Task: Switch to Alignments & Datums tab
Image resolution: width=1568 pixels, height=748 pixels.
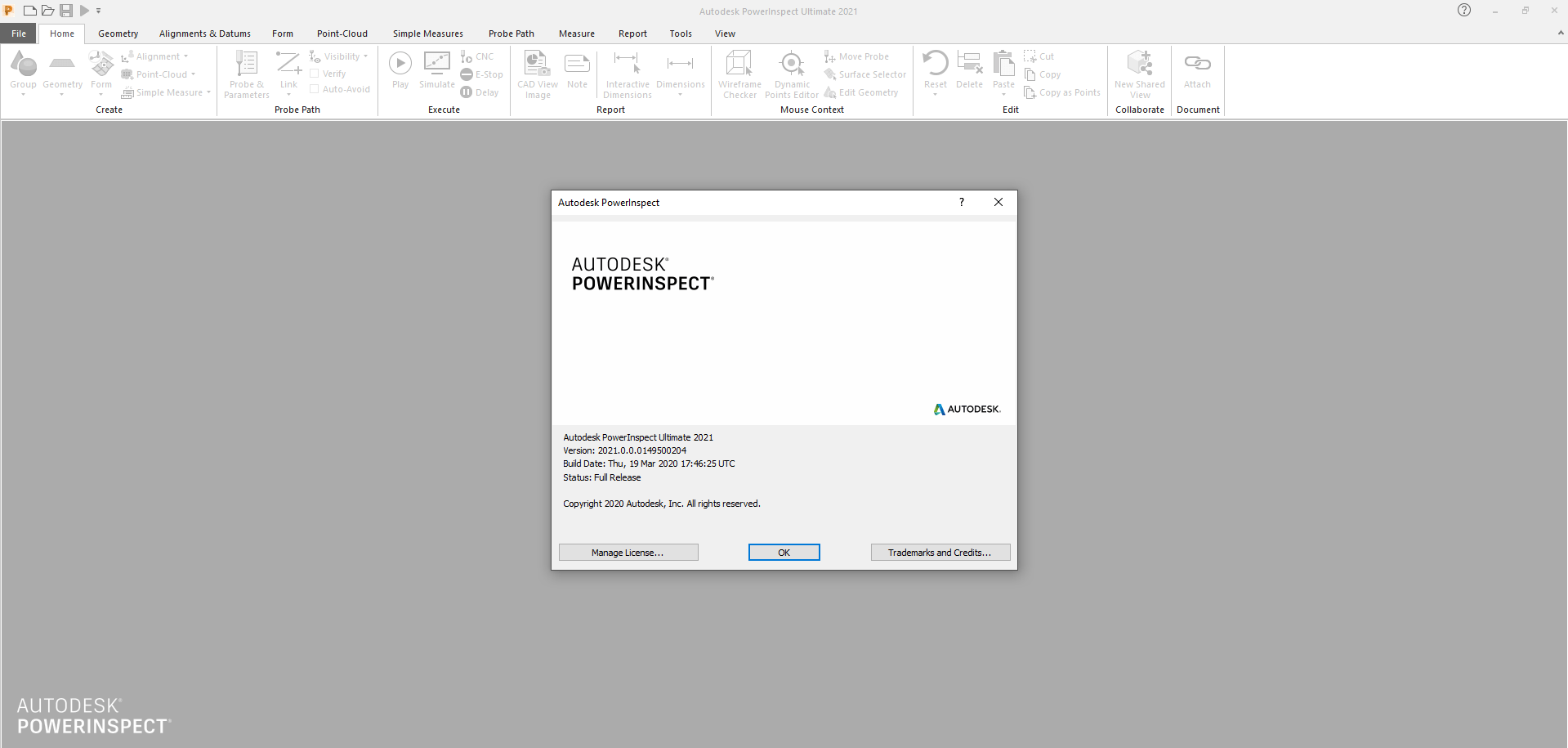Action: click(205, 34)
